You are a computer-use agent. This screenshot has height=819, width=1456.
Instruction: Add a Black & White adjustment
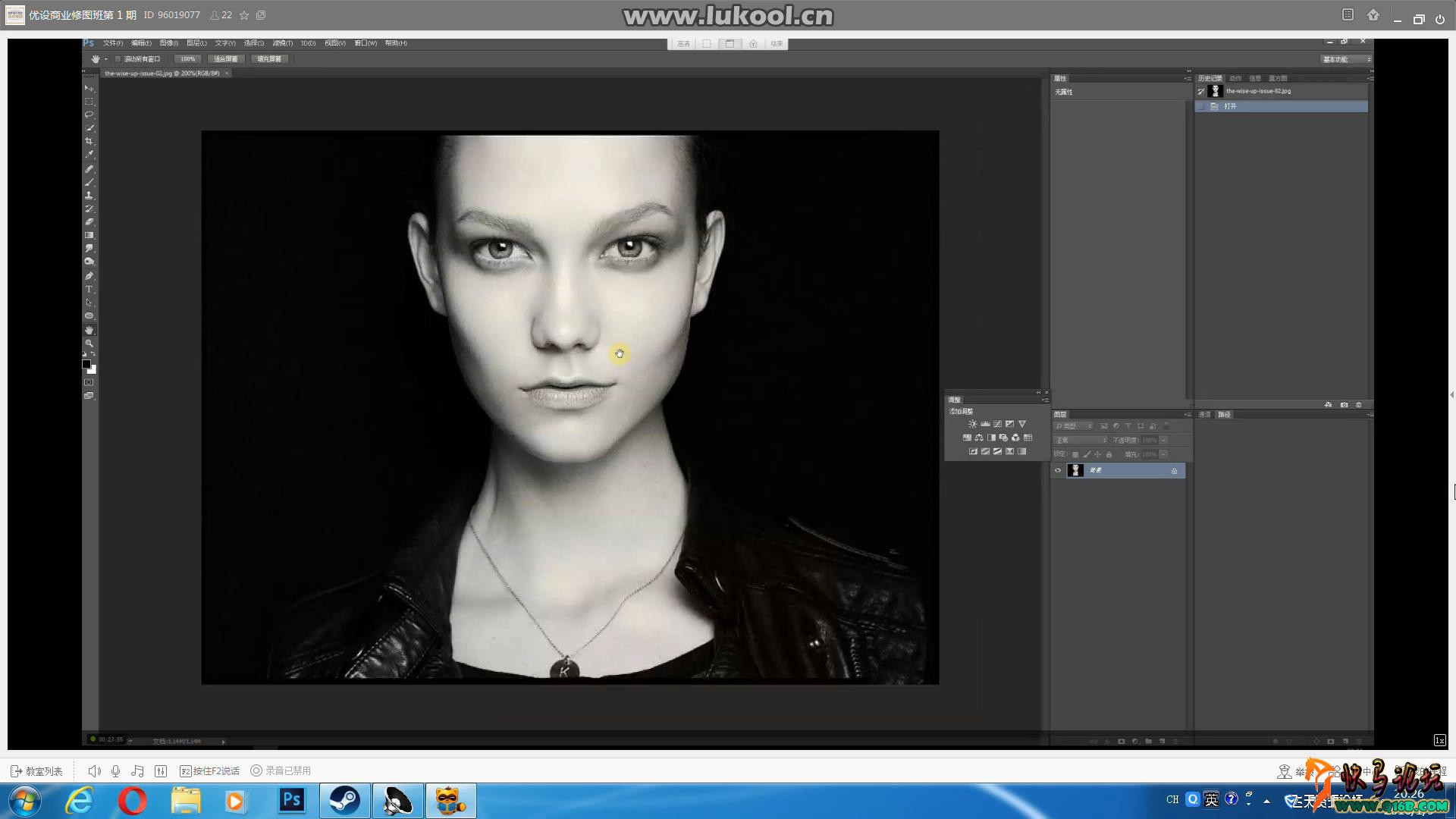pos(991,438)
